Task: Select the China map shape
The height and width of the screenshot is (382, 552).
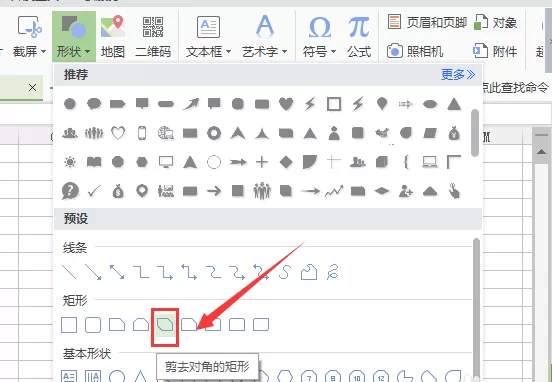Action: click(382, 133)
